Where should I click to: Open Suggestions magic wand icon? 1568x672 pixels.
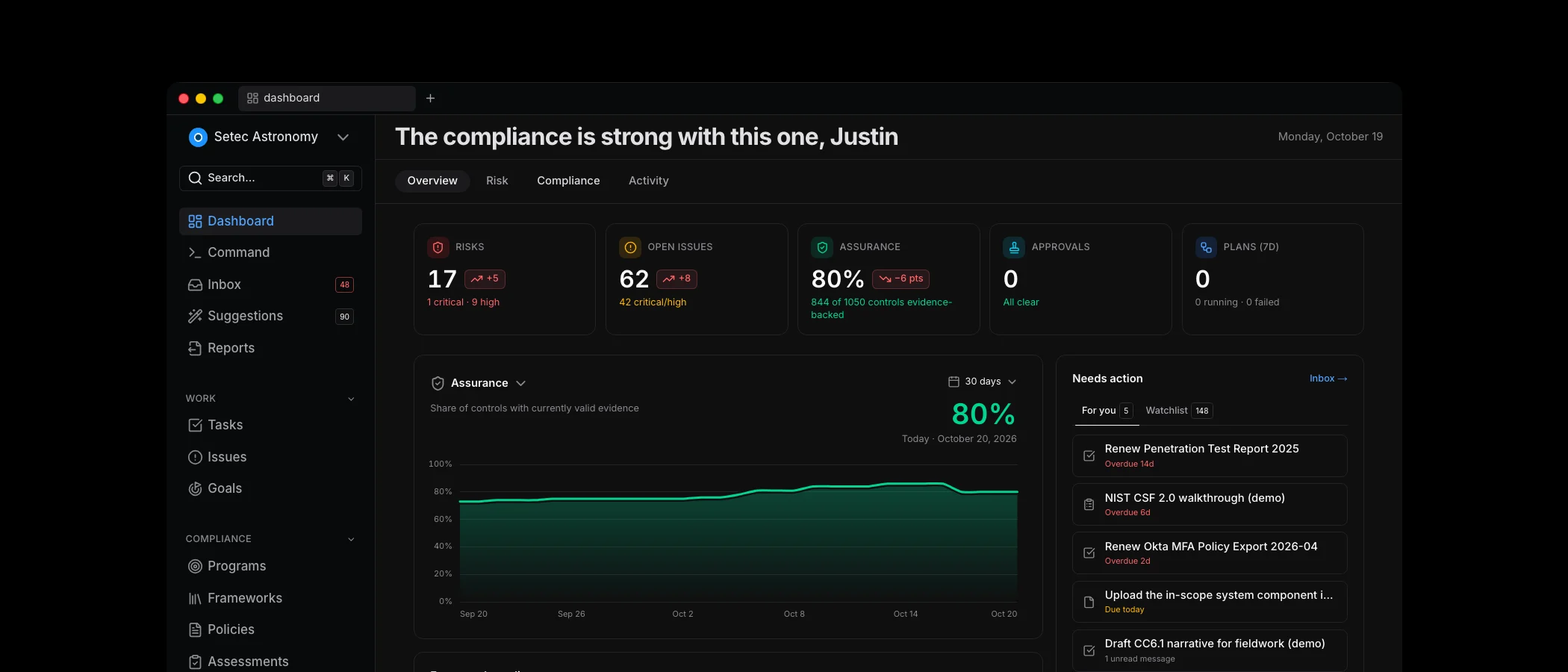click(195, 316)
